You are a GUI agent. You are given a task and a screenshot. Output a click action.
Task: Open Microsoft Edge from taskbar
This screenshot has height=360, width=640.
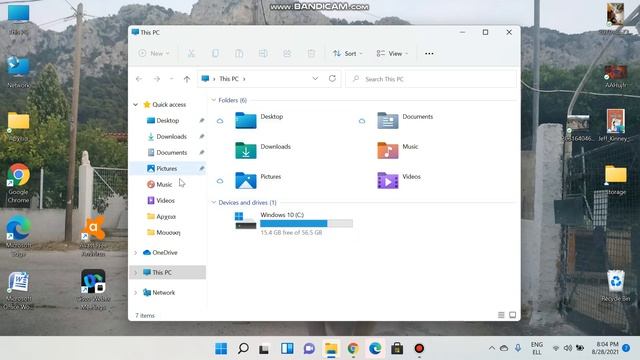pos(375,349)
